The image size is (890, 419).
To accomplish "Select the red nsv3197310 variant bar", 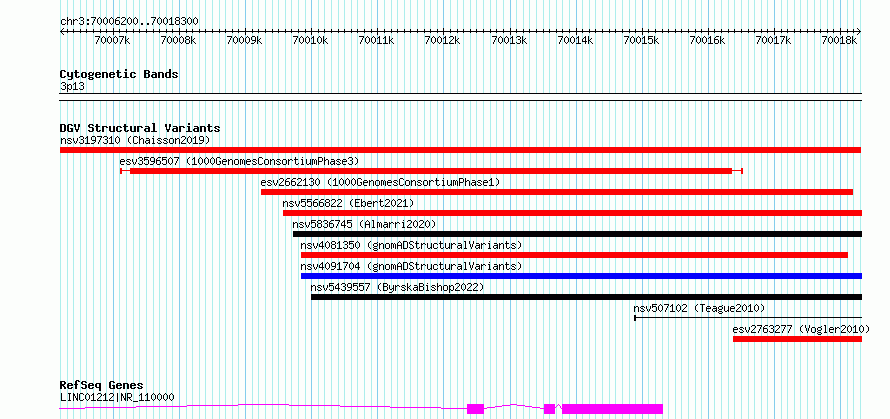I will tap(460, 150).
